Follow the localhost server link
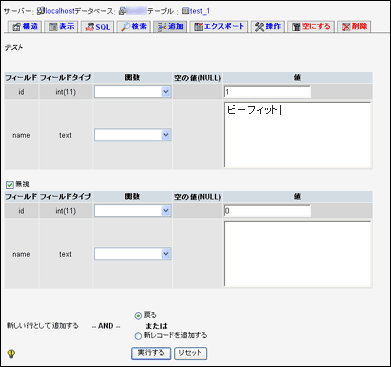Screen dimensions: 391x367 click(x=60, y=11)
